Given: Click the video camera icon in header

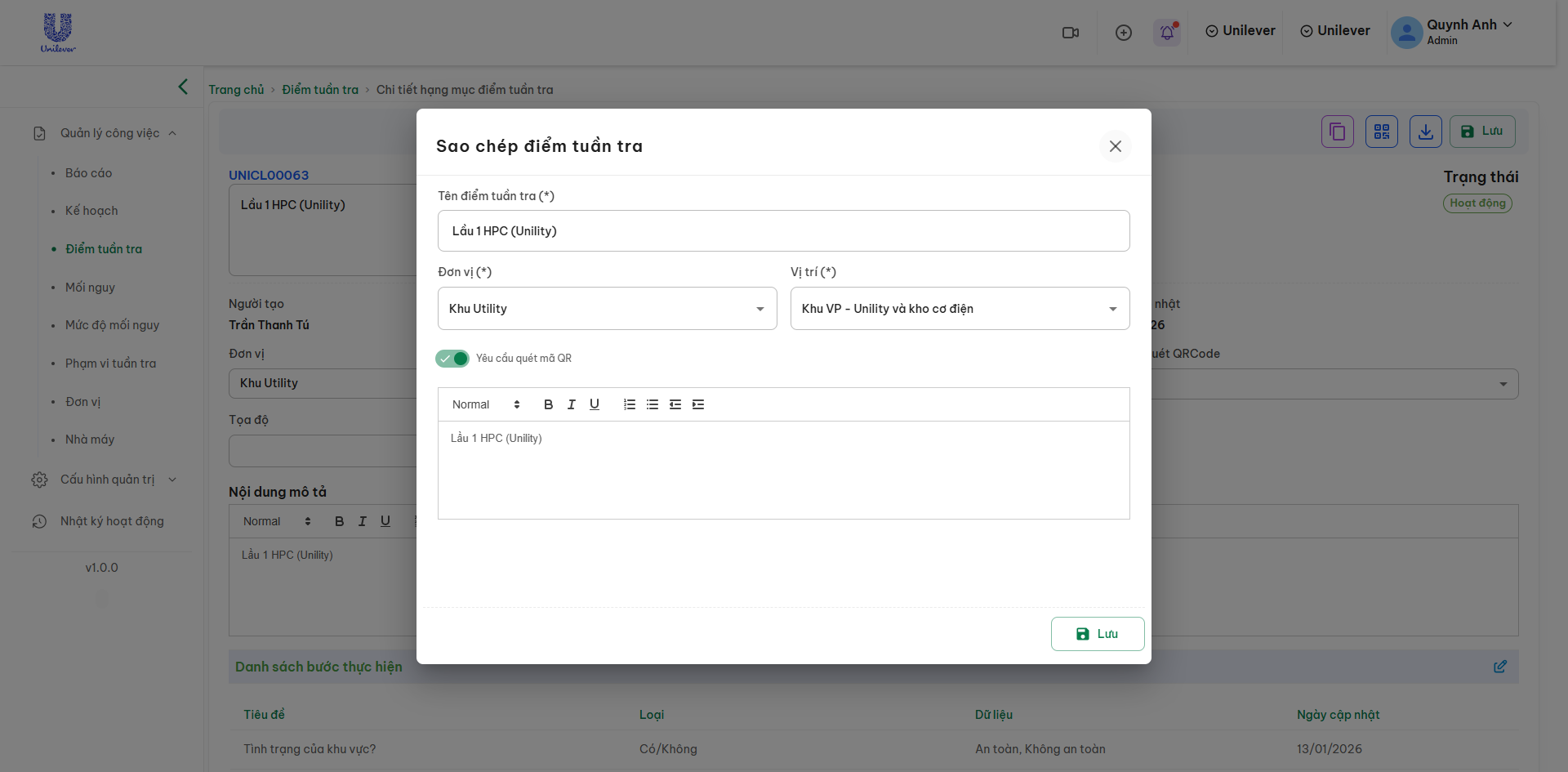Looking at the screenshot, I should (1070, 33).
